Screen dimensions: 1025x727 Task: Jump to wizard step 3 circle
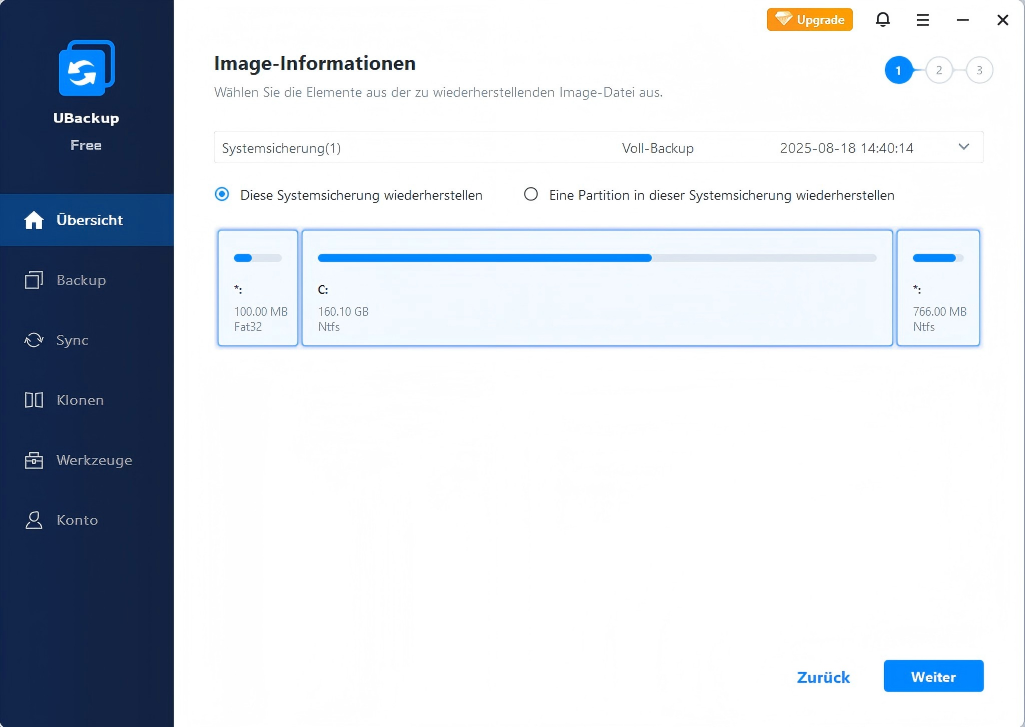(979, 70)
